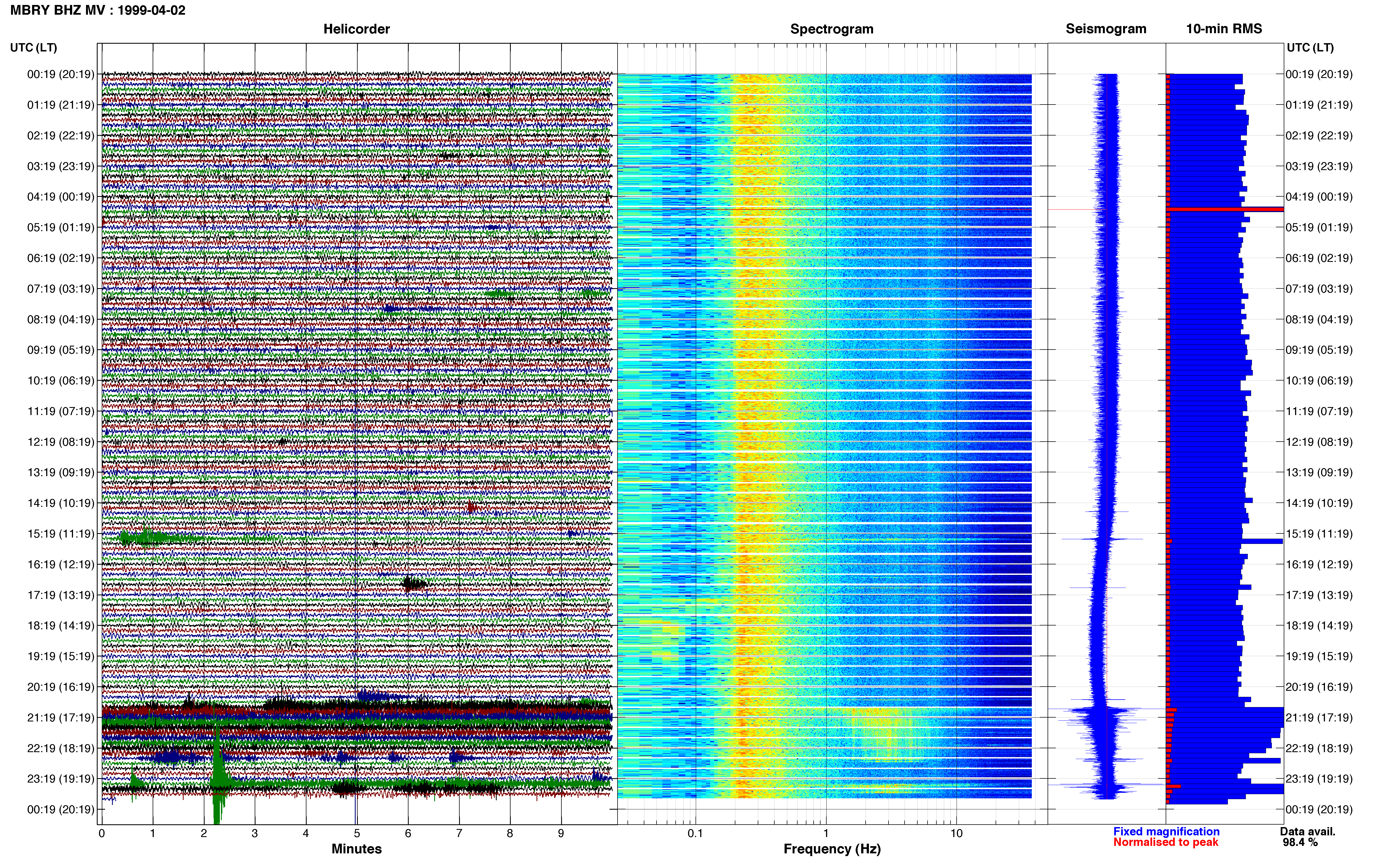This screenshot has width=1388, height=868.
Task: Click left time label 20:19 (16:19)
Action: (x=61, y=687)
